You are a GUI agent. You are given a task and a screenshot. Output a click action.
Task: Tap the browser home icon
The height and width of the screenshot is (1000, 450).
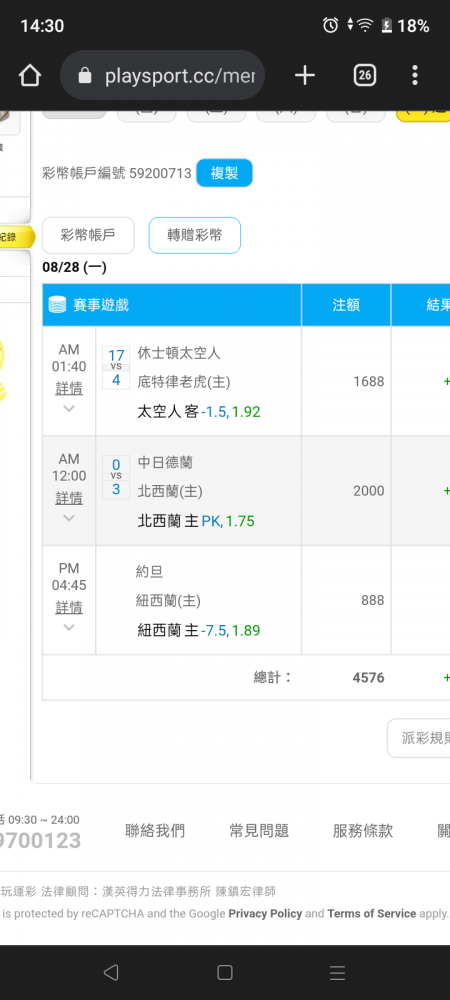point(29,76)
